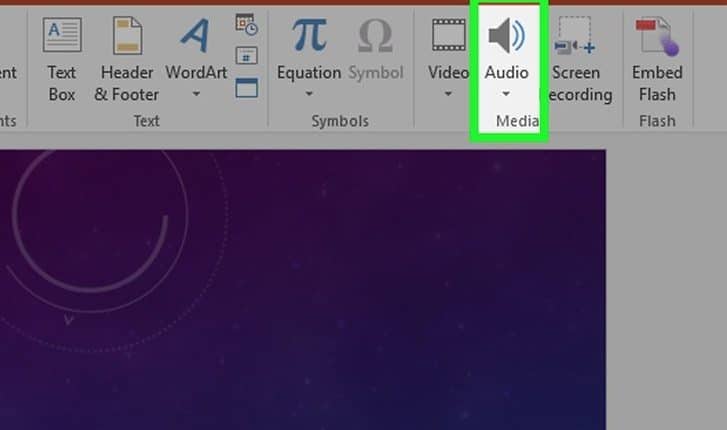The width and height of the screenshot is (727, 430).
Task: Insert Date & Time icon
Action: pos(246,25)
